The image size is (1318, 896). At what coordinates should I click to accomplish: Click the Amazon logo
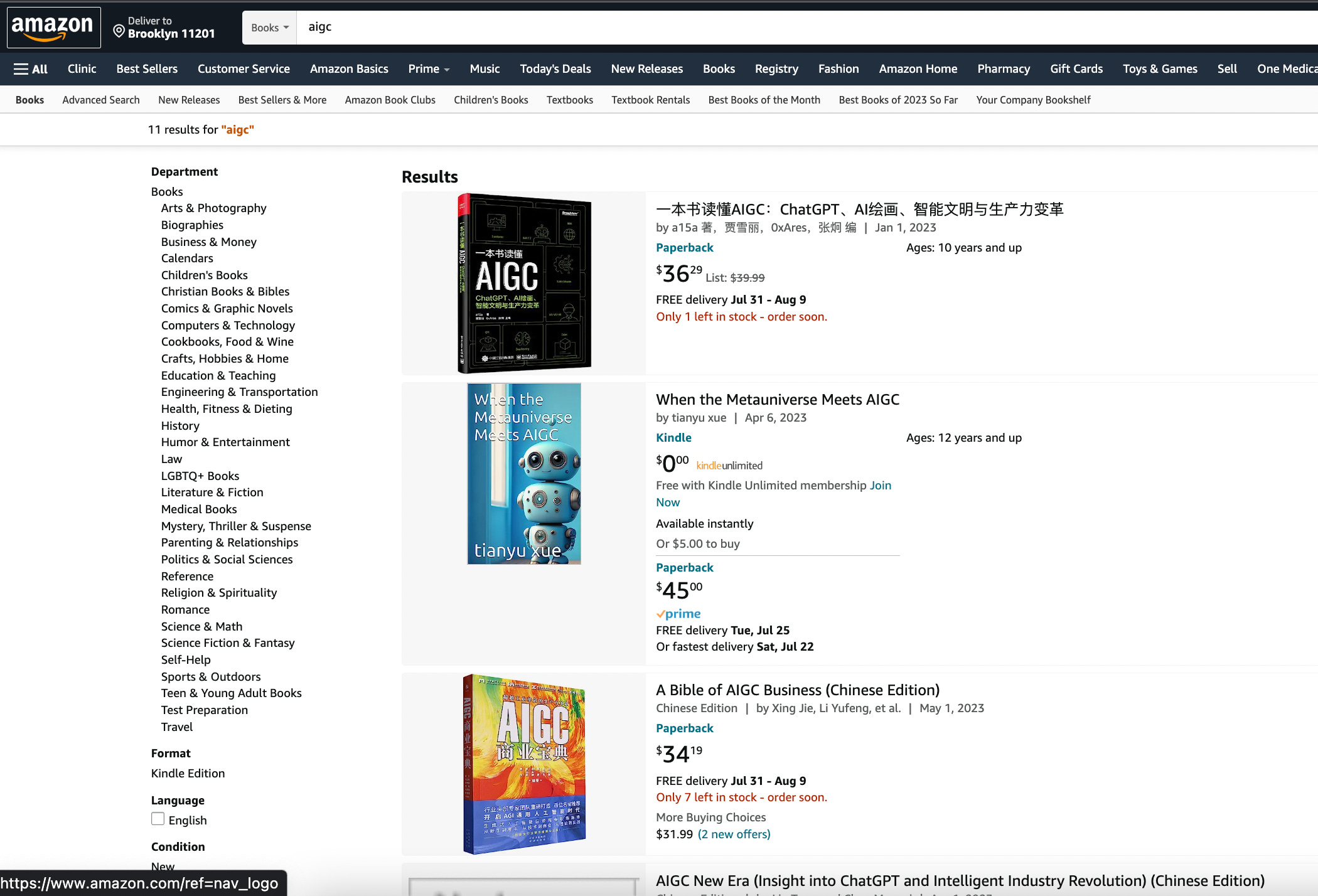click(53, 28)
